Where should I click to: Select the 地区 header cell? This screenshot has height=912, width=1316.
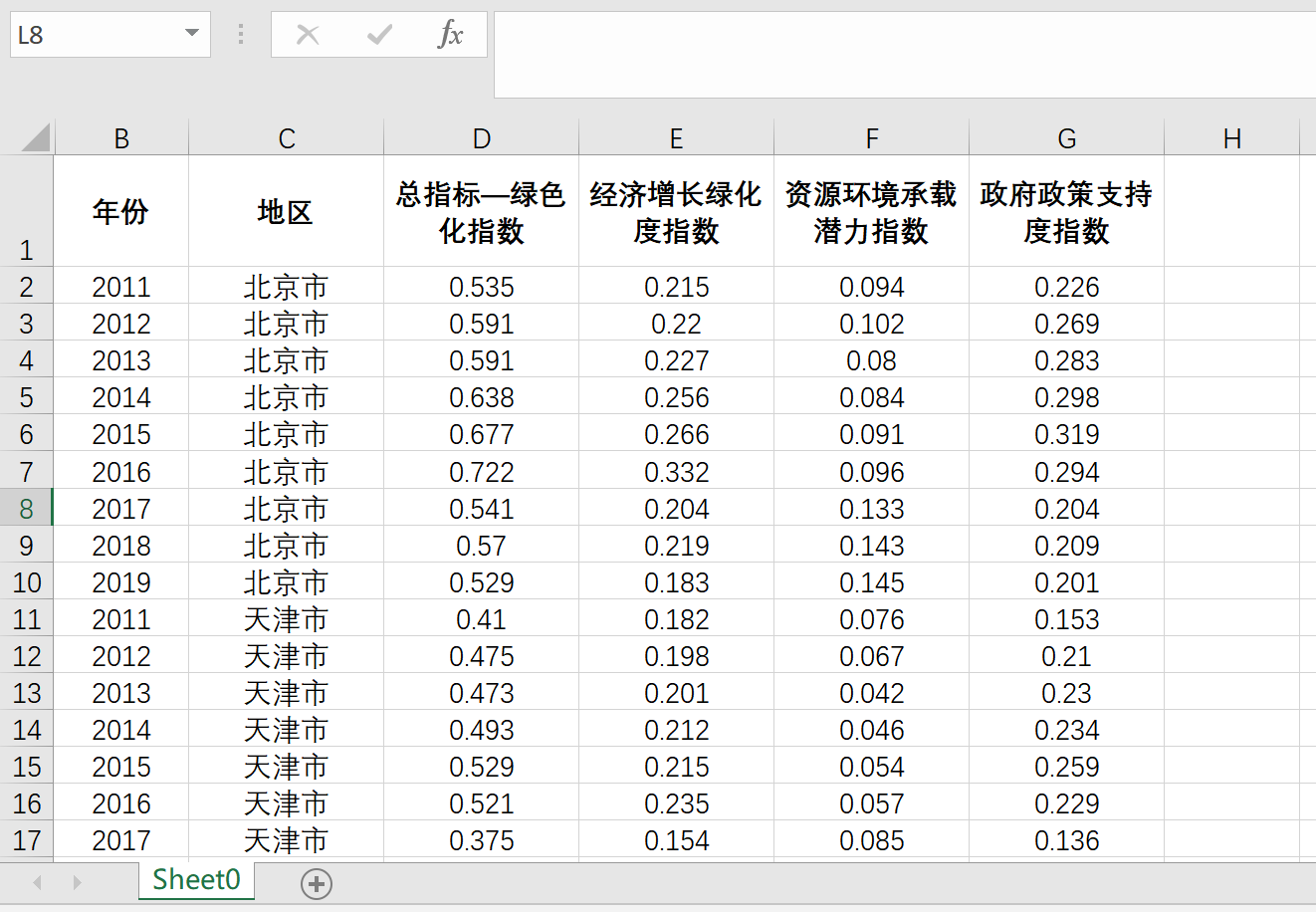[286, 212]
